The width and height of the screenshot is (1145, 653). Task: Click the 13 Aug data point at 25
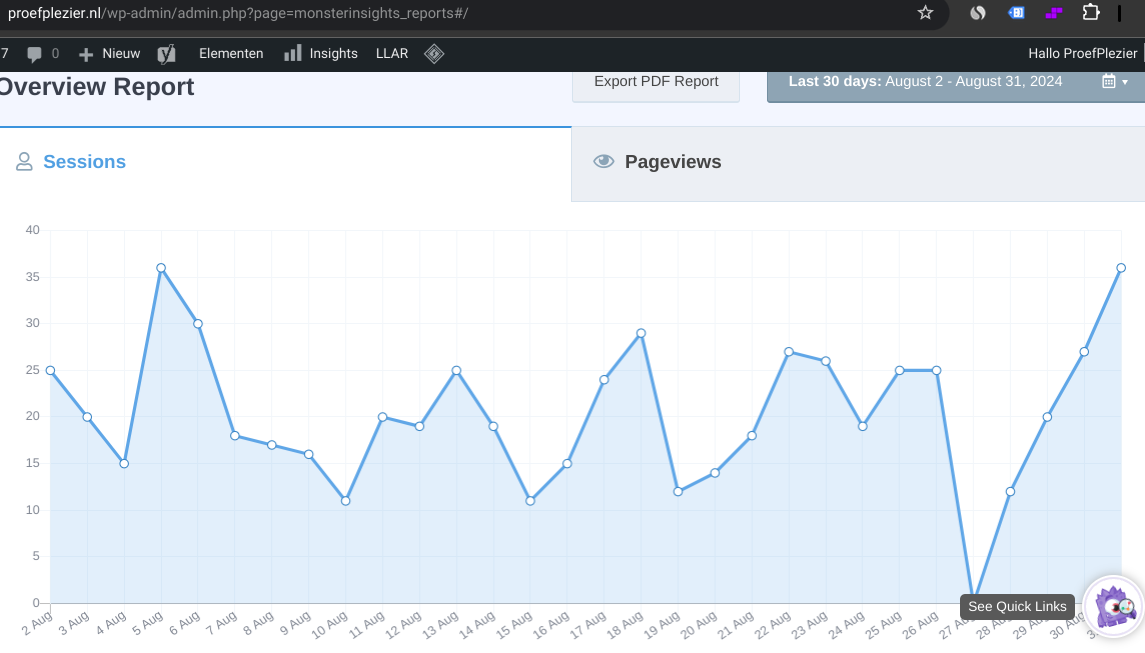pos(456,370)
